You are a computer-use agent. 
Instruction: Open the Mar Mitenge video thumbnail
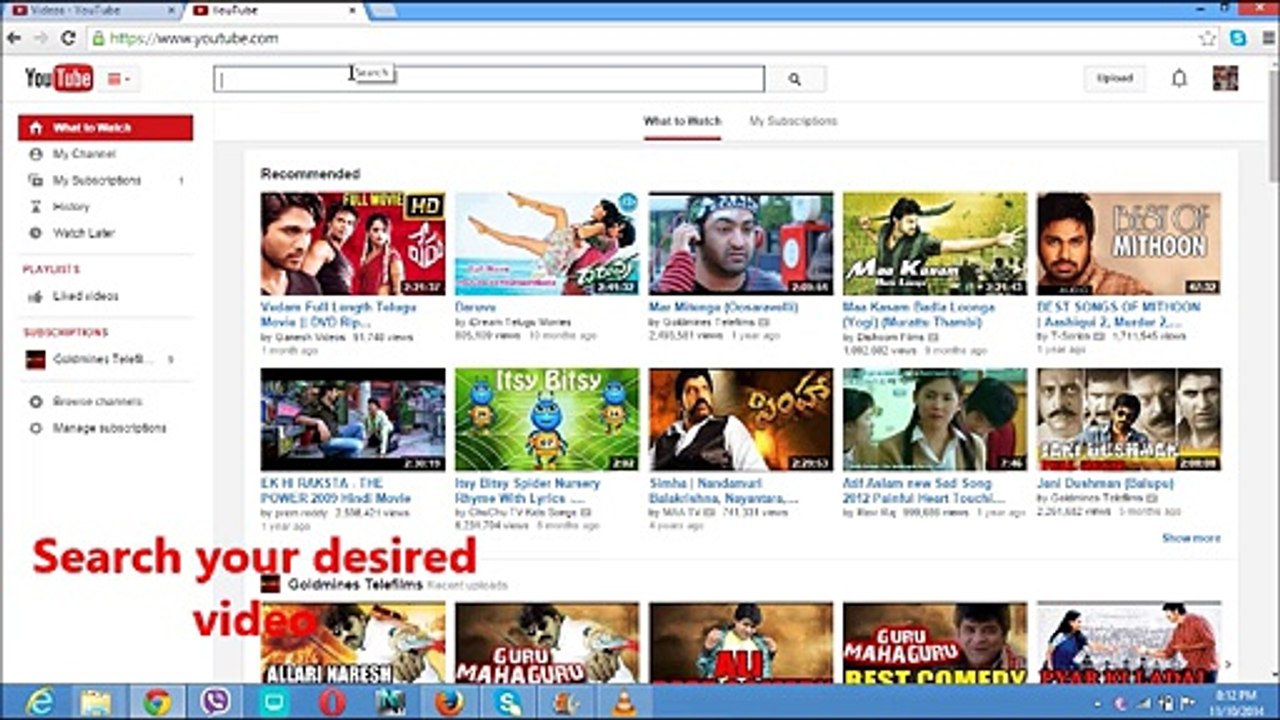pyautogui.click(x=741, y=243)
